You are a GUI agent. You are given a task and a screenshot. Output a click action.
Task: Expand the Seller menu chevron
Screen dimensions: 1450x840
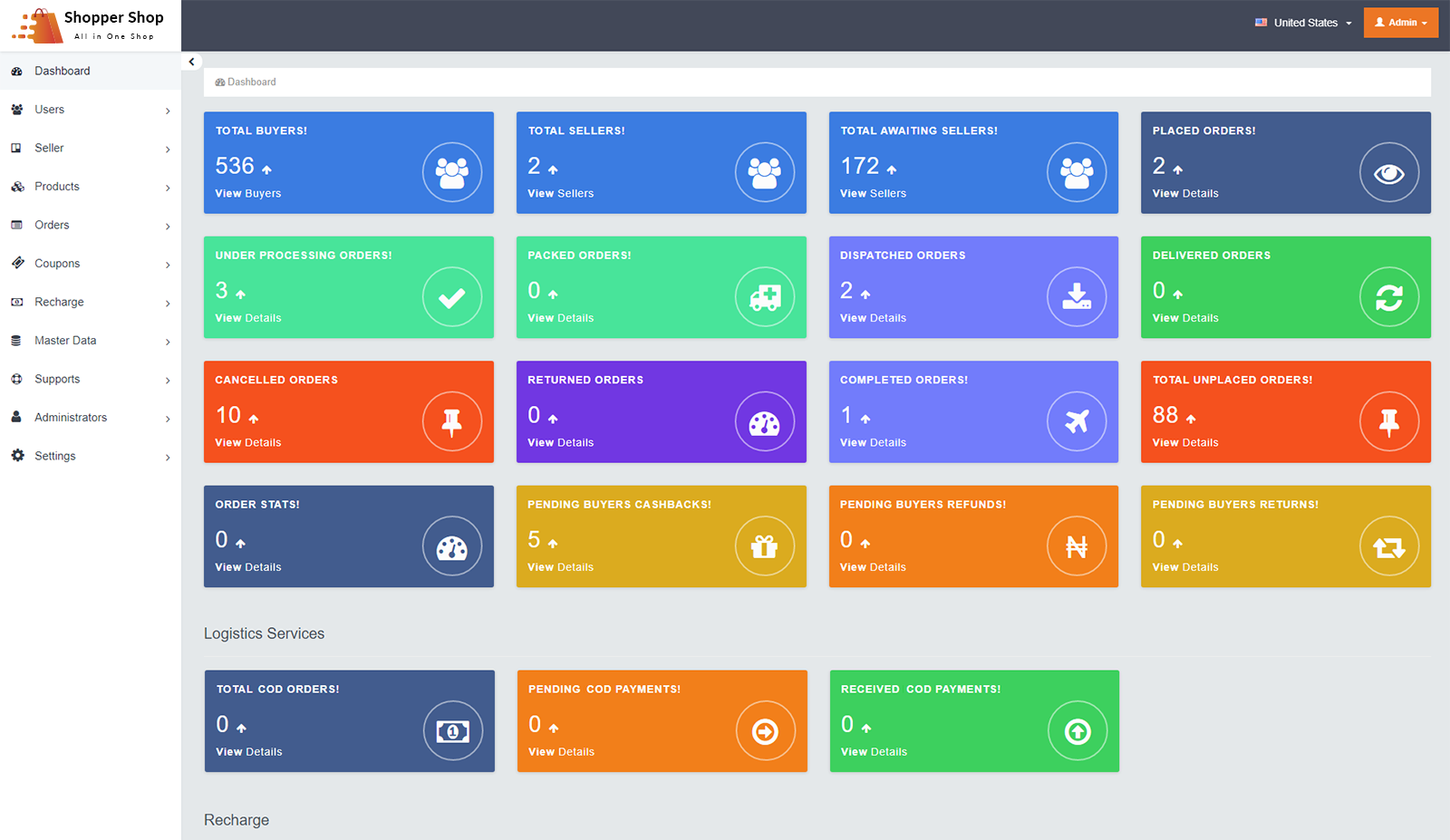pyautogui.click(x=168, y=149)
